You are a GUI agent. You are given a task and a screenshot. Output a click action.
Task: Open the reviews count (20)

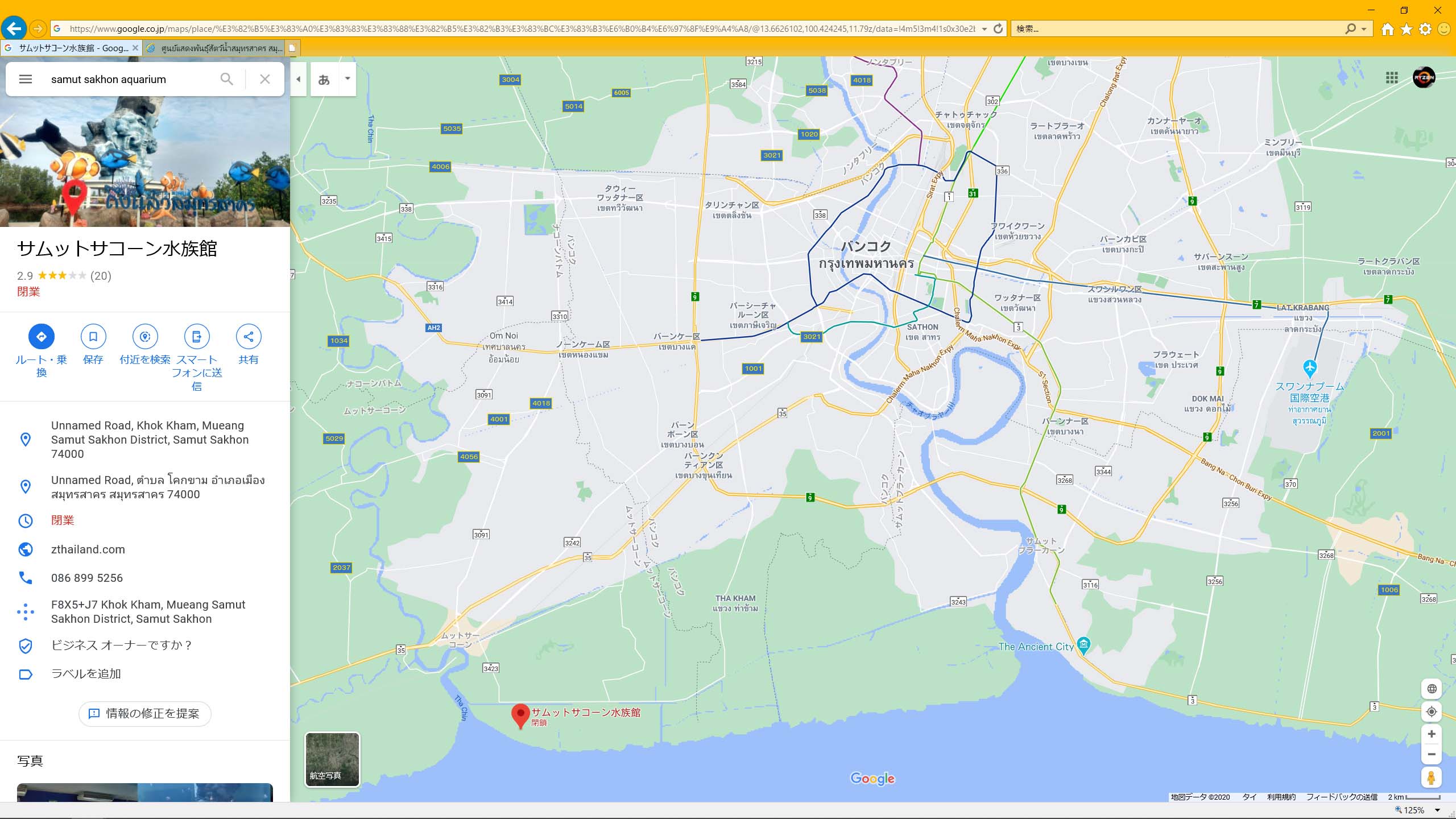101,276
